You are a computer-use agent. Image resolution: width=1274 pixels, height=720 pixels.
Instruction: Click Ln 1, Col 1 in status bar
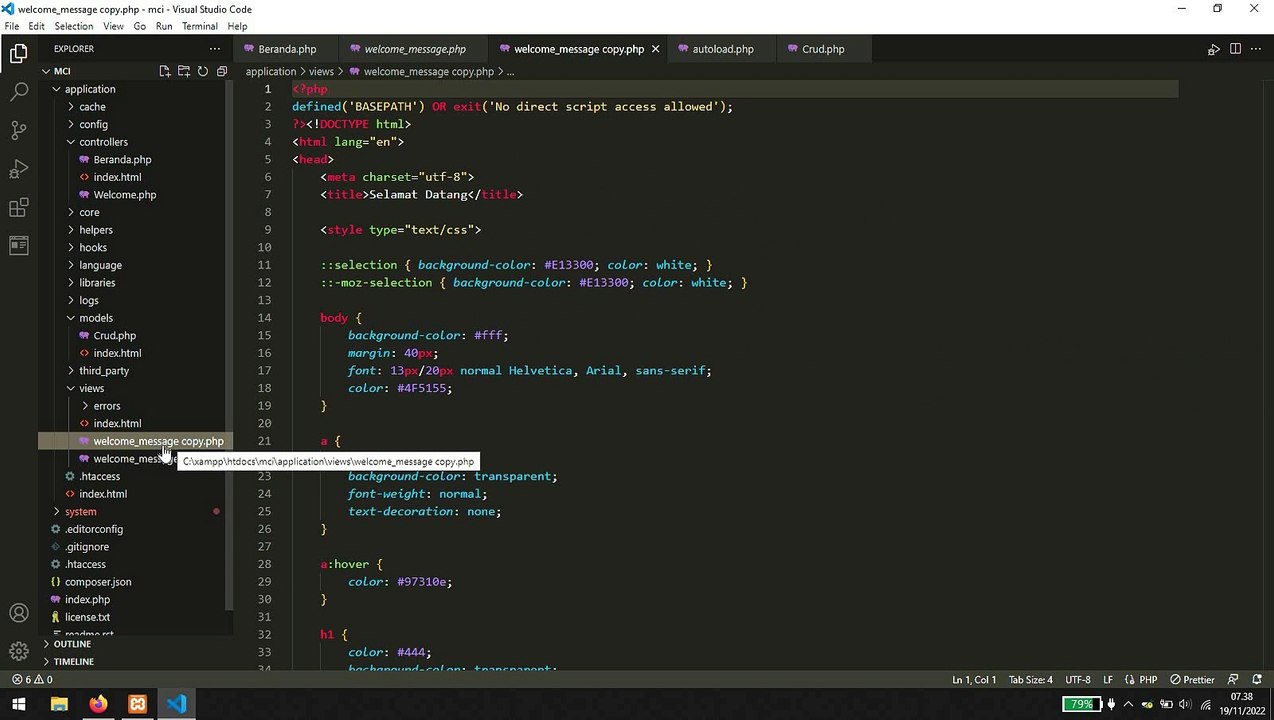tap(973, 680)
